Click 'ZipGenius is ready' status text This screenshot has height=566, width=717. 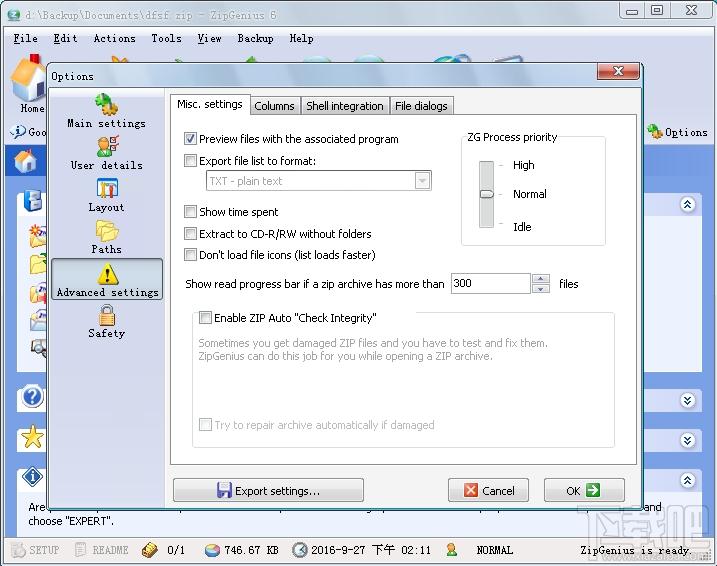point(635,550)
